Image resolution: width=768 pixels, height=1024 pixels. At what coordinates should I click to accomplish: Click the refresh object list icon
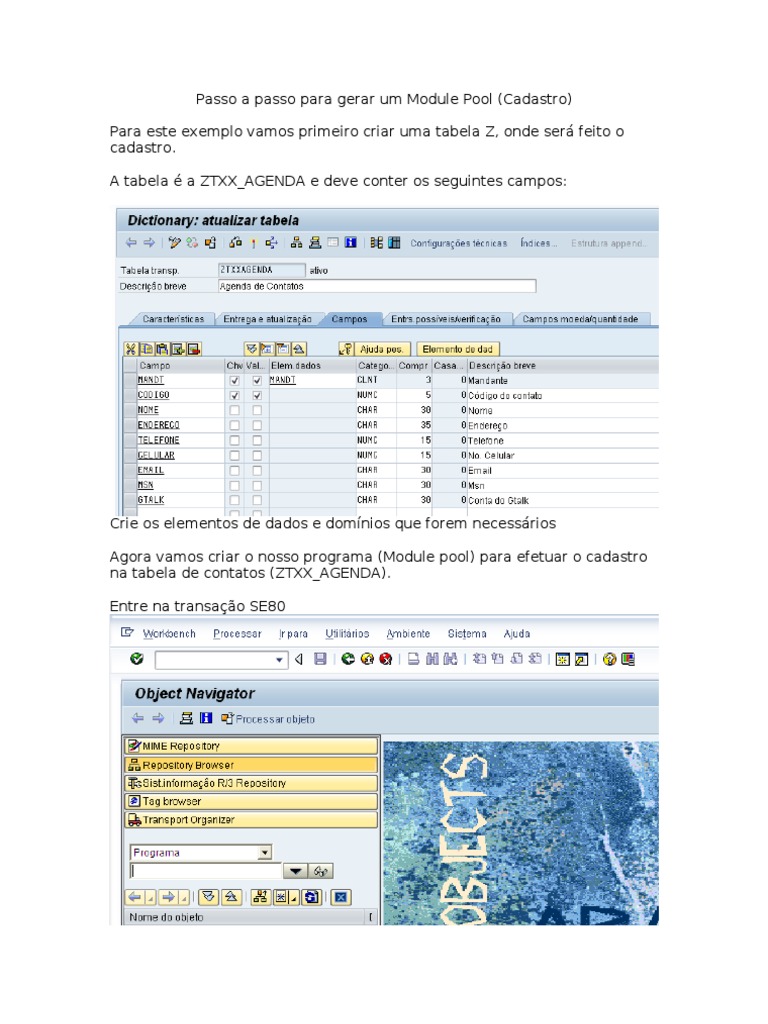(x=312, y=897)
